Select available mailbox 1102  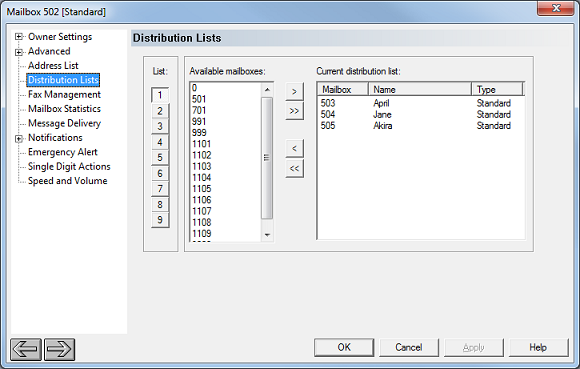226,155
